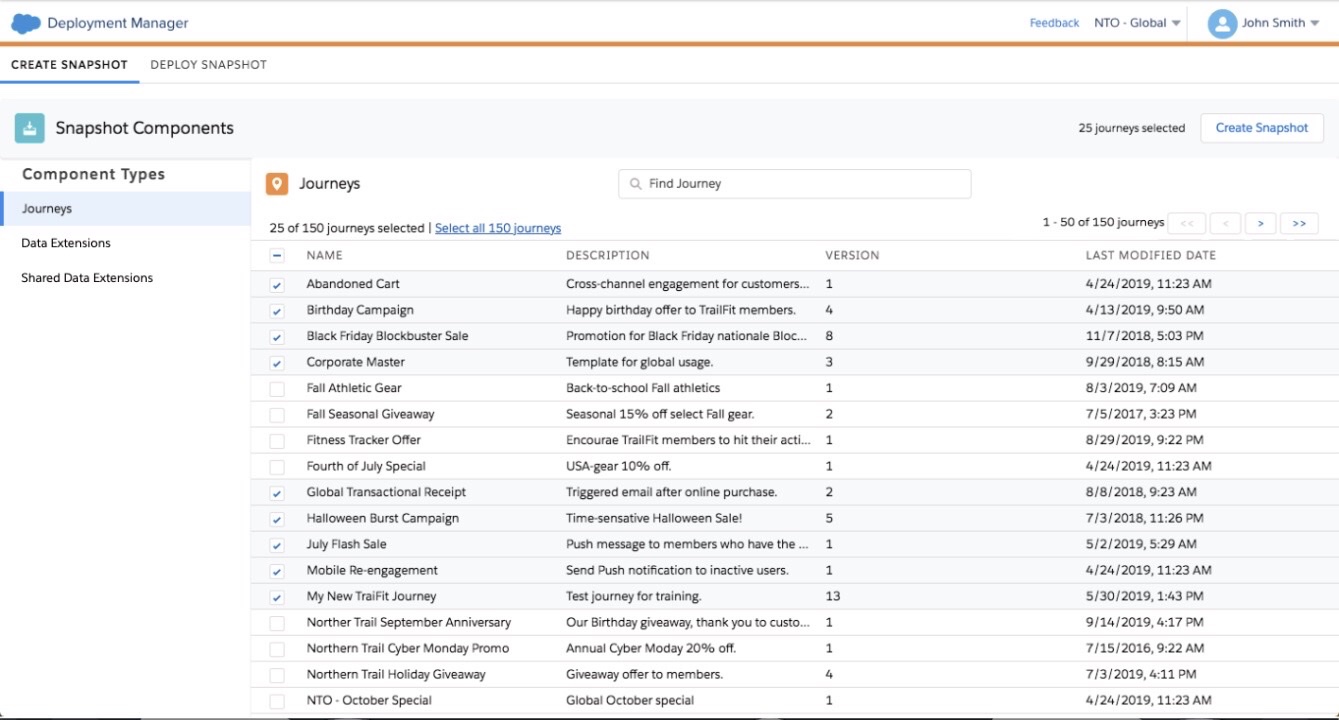1339x720 pixels.
Task: Click the Salesforce cloud logo
Action: (25, 23)
